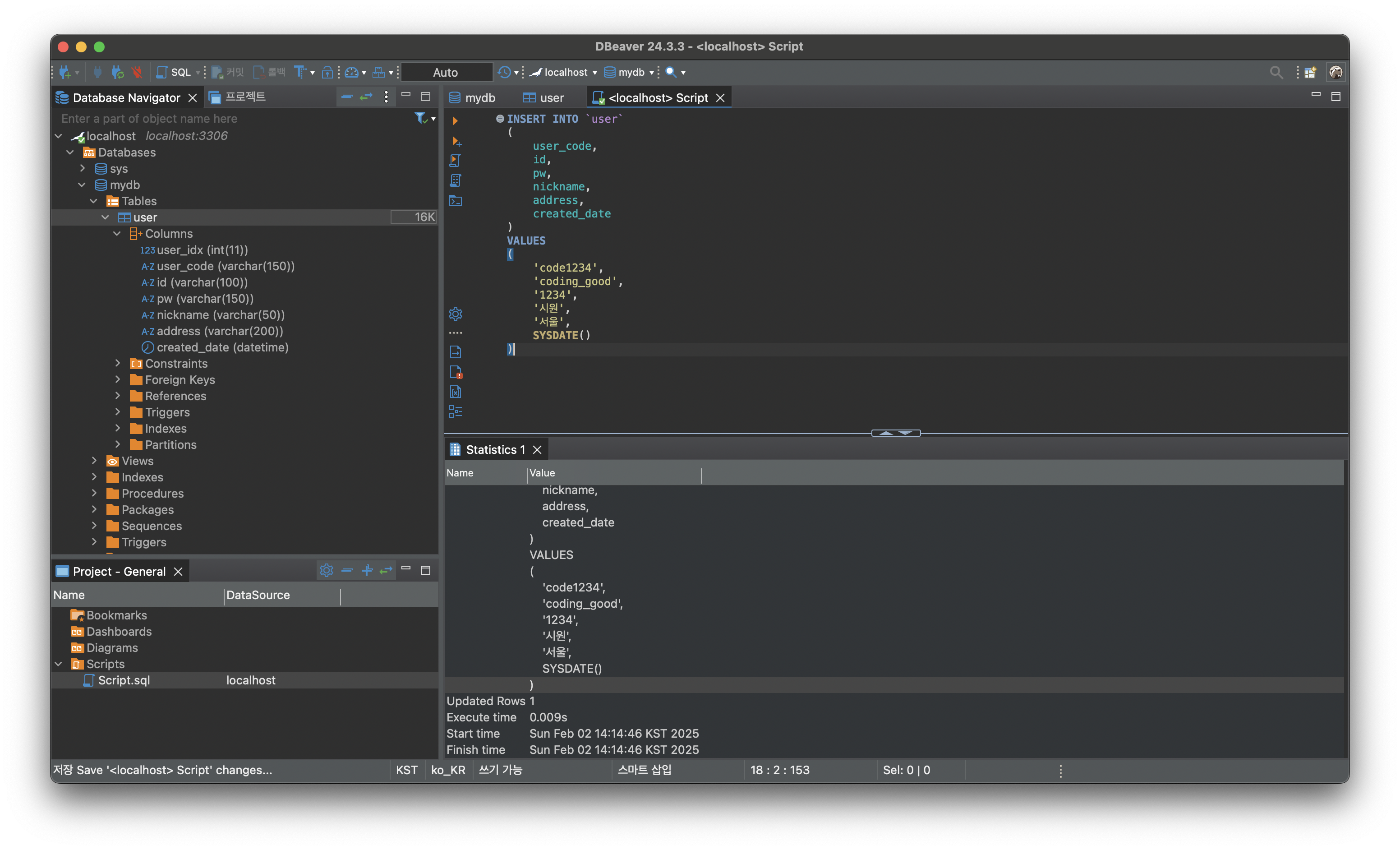Expand the Constraints folder

[x=118, y=362]
